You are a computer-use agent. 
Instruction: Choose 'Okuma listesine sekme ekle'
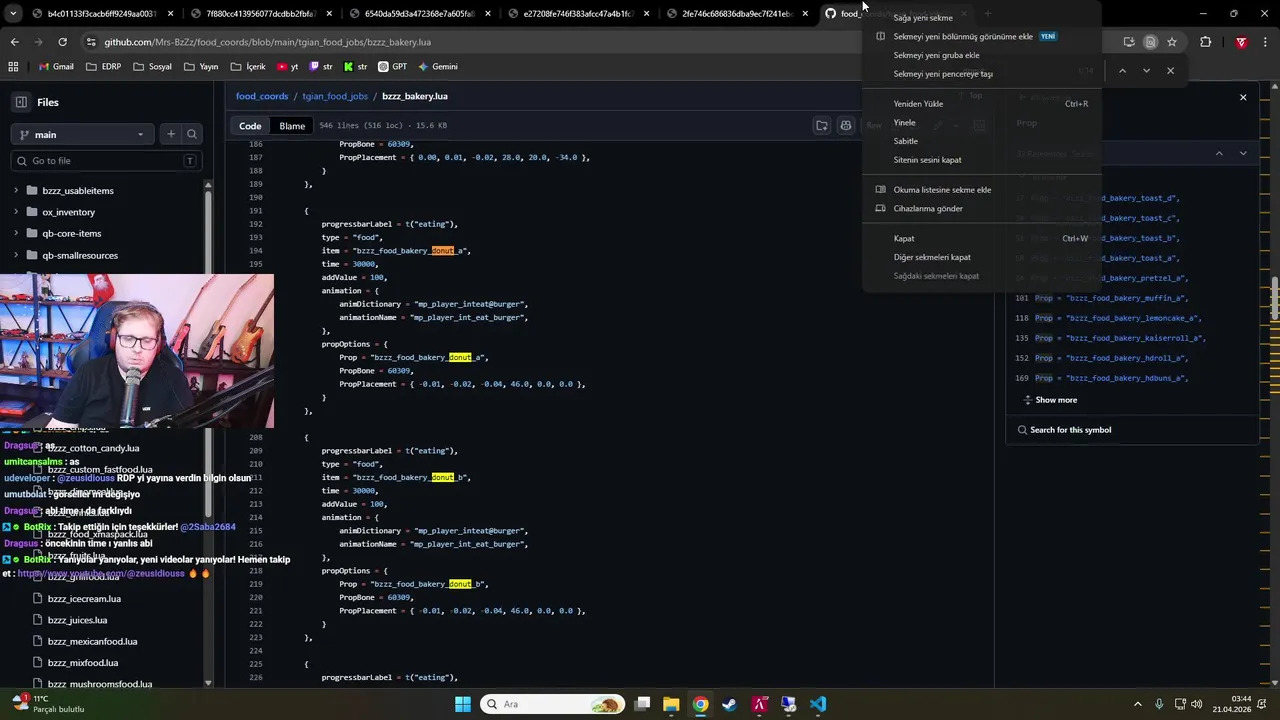(x=942, y=190)
